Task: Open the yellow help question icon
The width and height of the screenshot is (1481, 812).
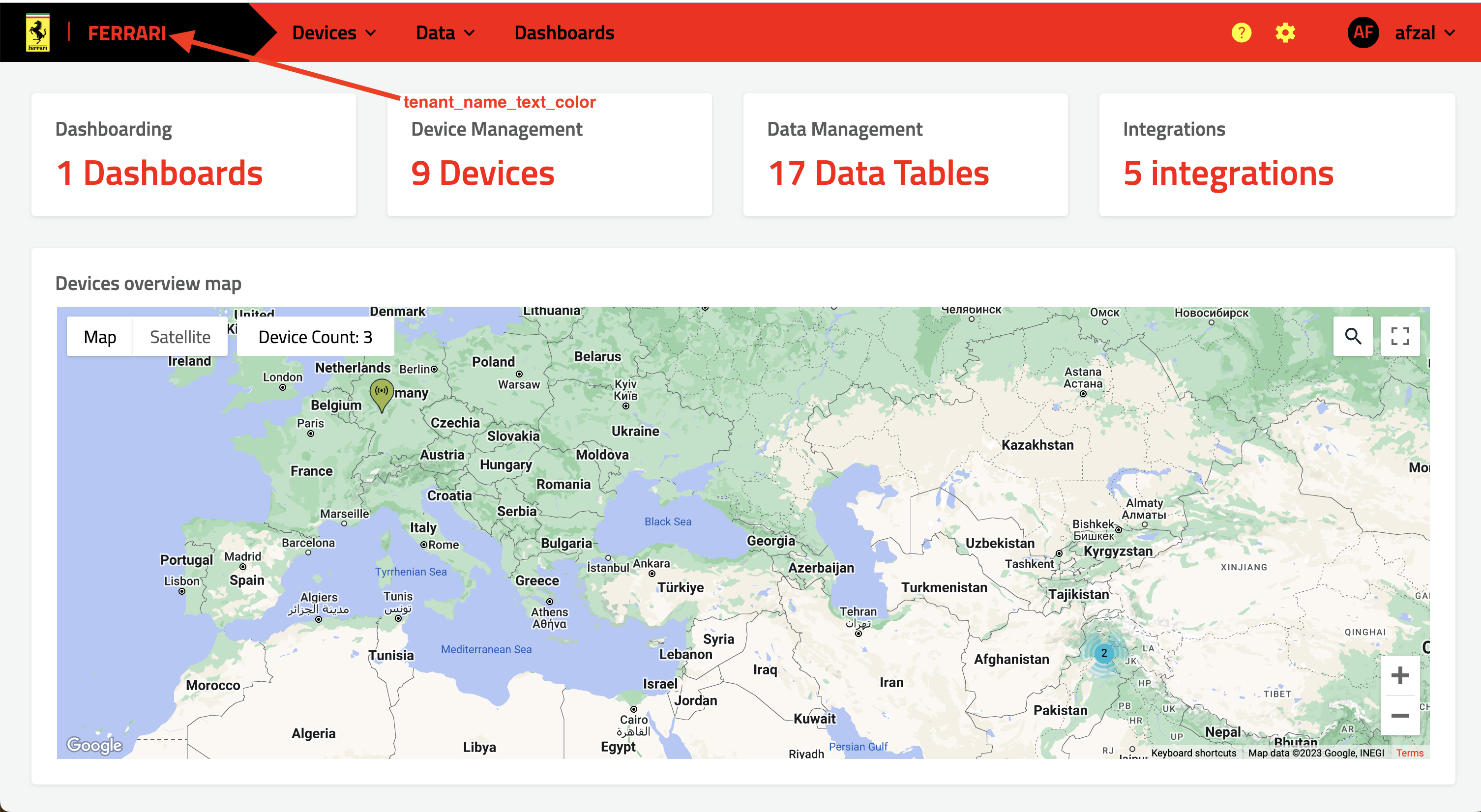Action: [x=1241, y=33]
